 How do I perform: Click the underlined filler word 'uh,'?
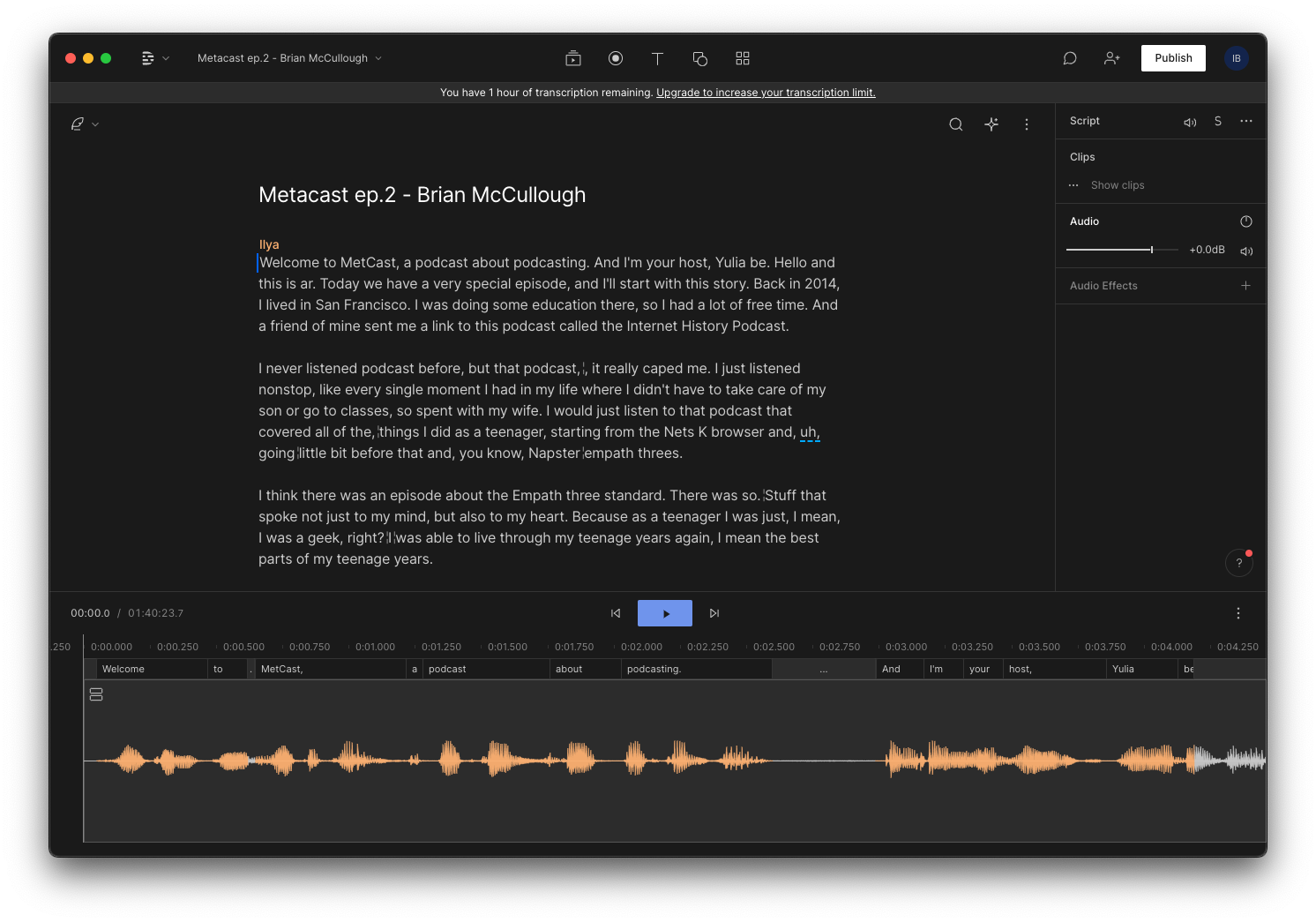click(810, 432)
